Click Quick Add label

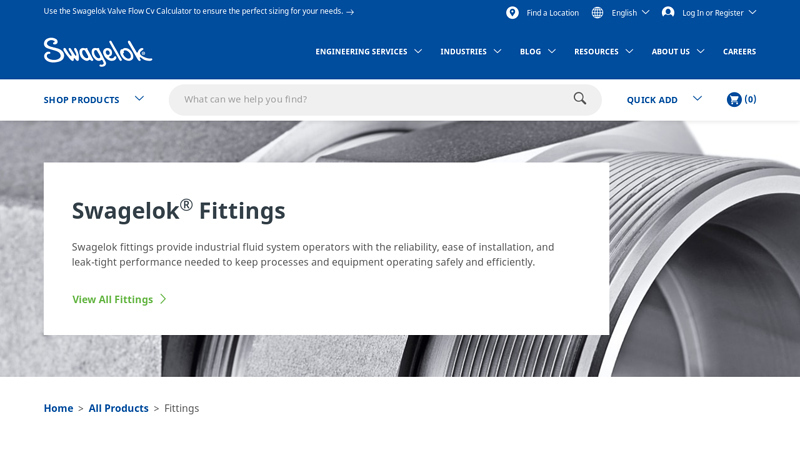(x=652, y=100)
